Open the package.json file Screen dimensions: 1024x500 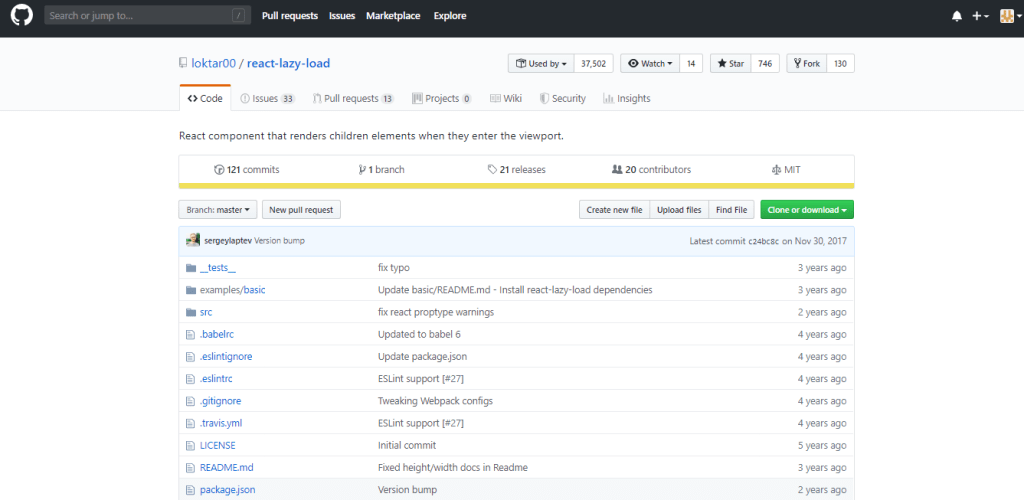[227, 490]
